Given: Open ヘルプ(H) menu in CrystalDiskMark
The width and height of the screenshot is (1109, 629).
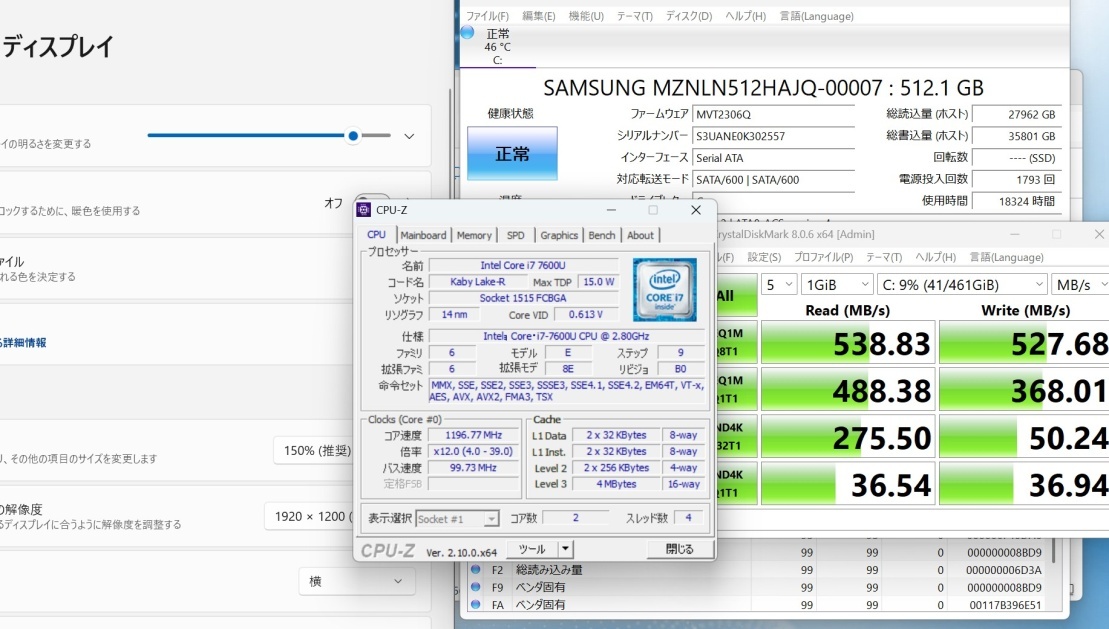Looking at the screenshot, I should click(x=935, y=257).
